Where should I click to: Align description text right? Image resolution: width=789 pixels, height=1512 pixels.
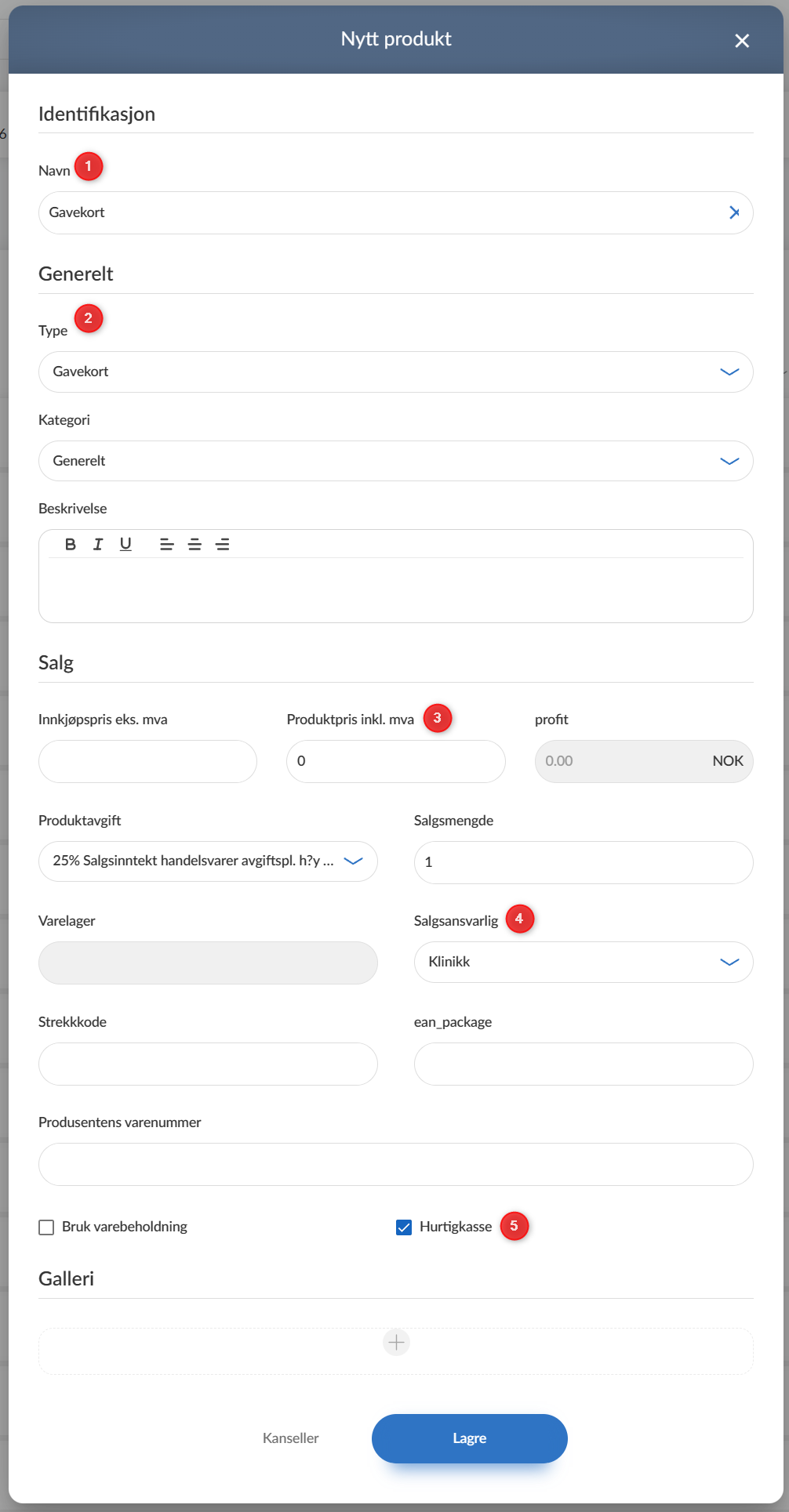coord(223,544)
